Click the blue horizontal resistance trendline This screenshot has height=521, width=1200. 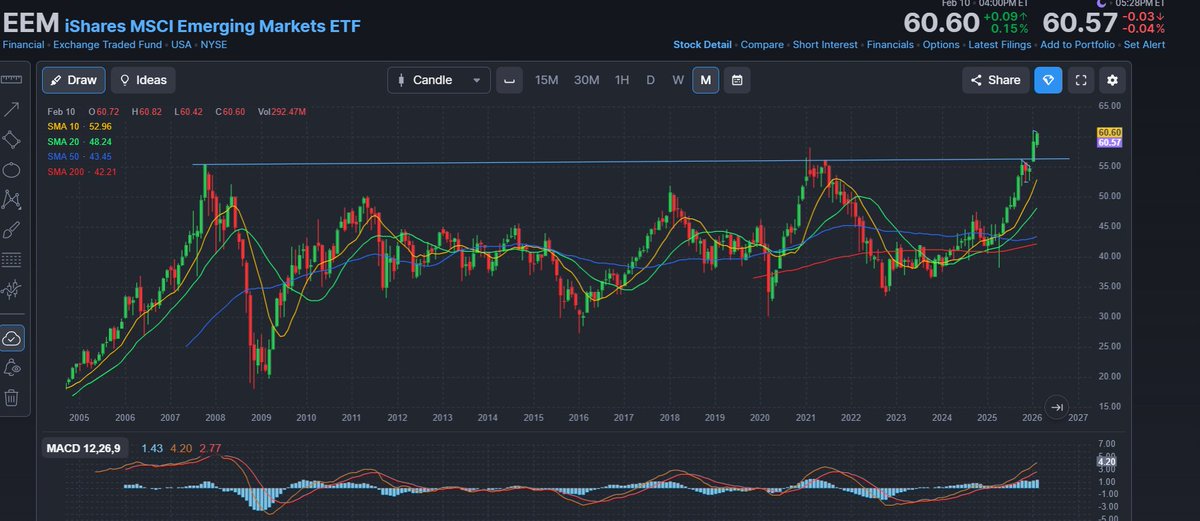pyautogui.click(x=630, y=161)
